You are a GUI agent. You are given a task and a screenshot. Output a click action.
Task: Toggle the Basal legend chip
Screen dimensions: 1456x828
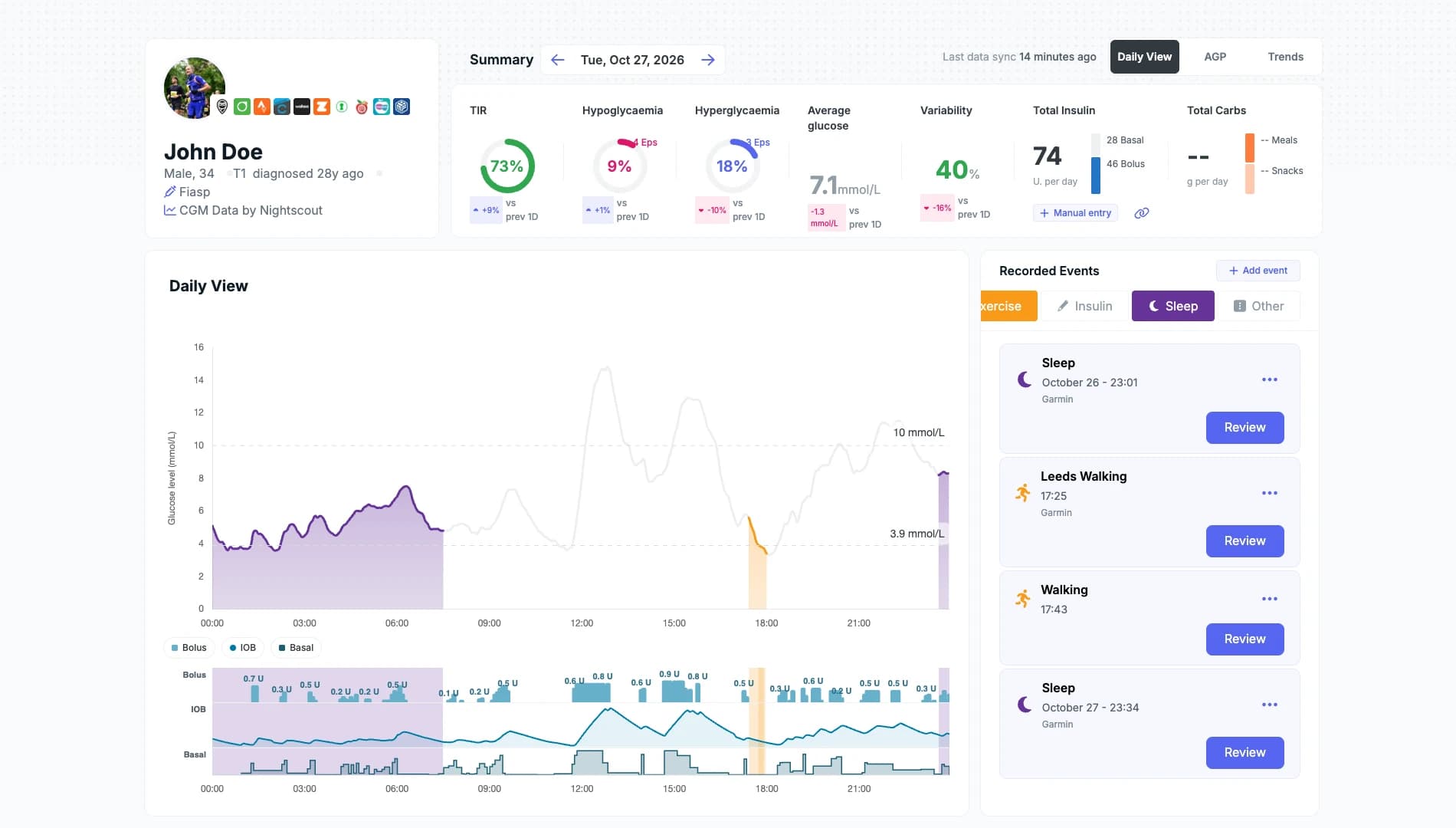tap(296, 648)
